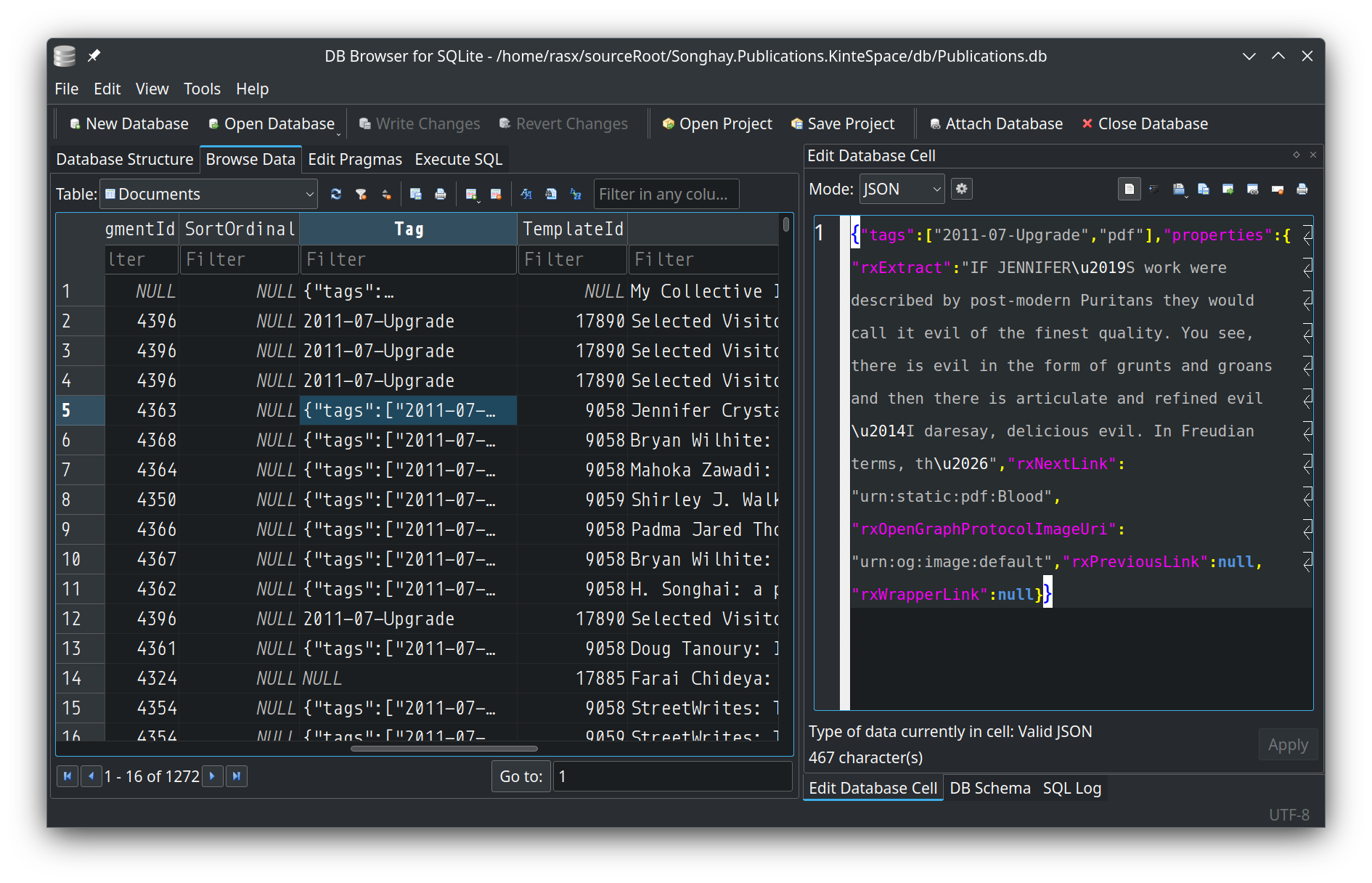Open the Edit menu
This screenshot has width=1372, height=883.
point(107,89)
